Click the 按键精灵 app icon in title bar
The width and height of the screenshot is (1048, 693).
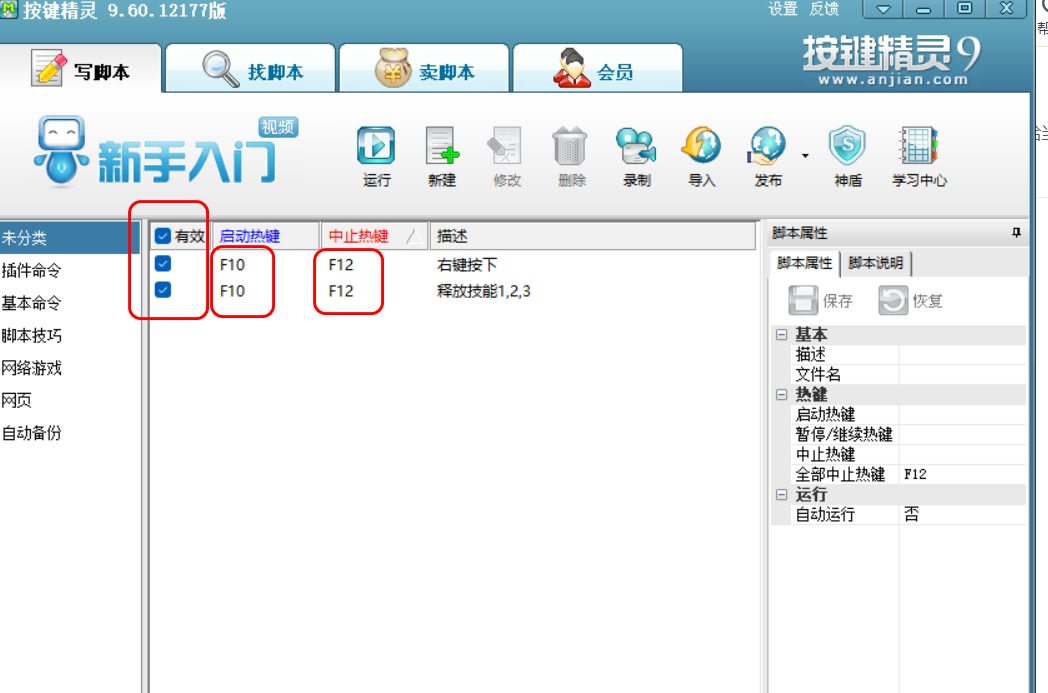[9, 9]
